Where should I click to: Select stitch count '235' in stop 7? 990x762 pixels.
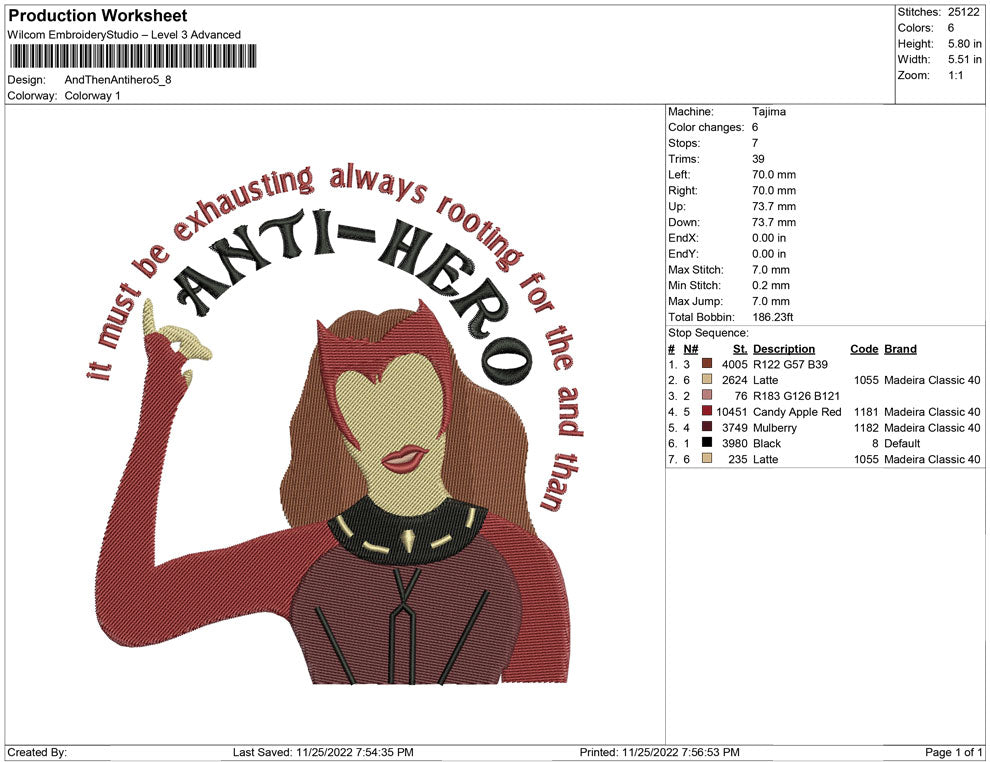(738, 459)
